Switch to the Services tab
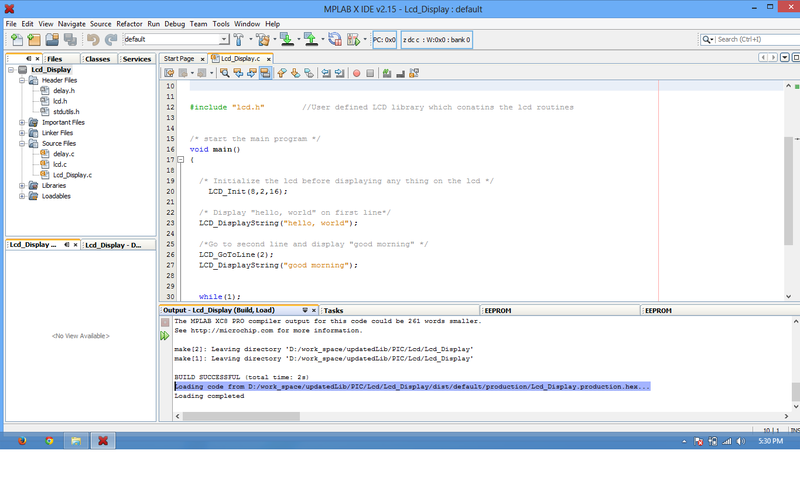Screen dimensions: 800x495 click(137, 59)
